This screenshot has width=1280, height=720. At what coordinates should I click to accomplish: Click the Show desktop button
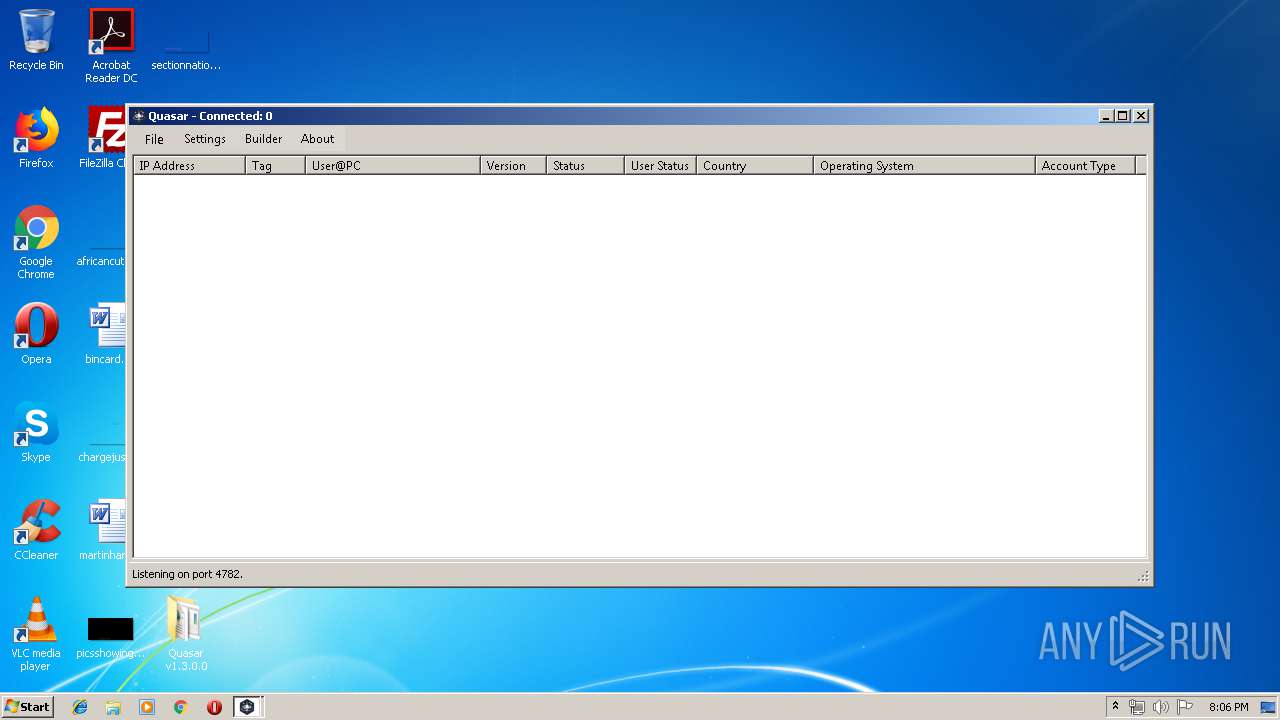pyautogui.click(x=1269, y=707)
